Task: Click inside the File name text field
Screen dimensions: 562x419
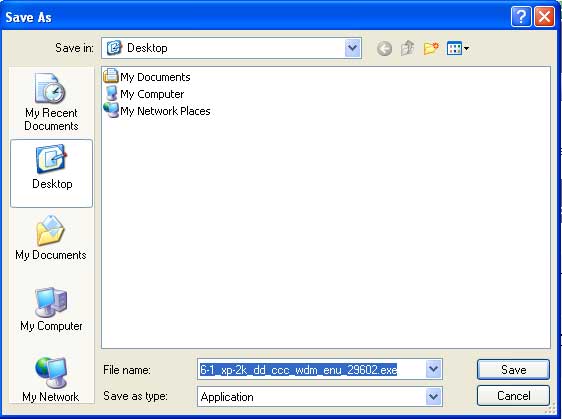Action: pos(311,369)
